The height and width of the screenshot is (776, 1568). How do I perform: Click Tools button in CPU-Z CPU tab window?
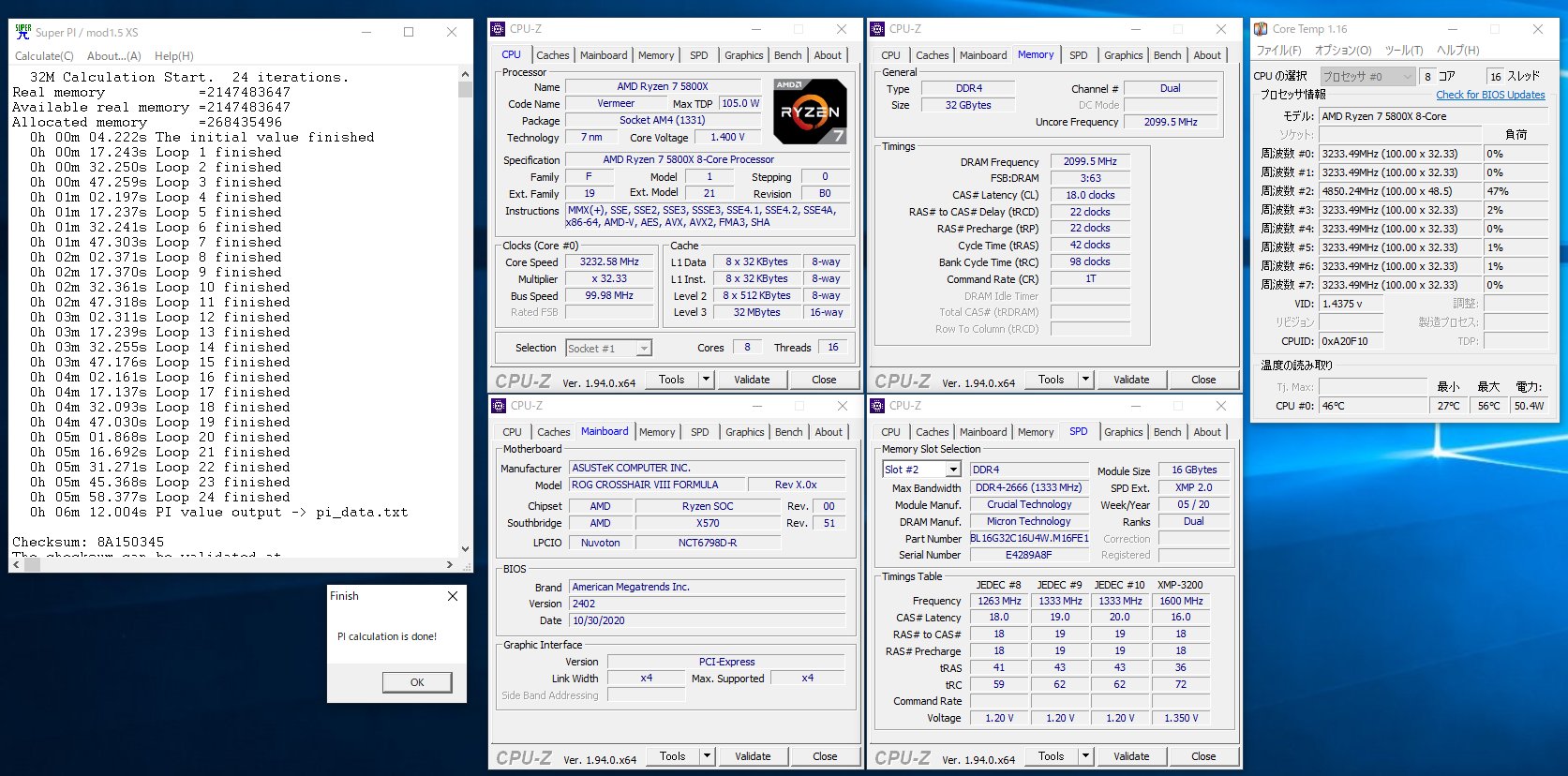point(671,380)
